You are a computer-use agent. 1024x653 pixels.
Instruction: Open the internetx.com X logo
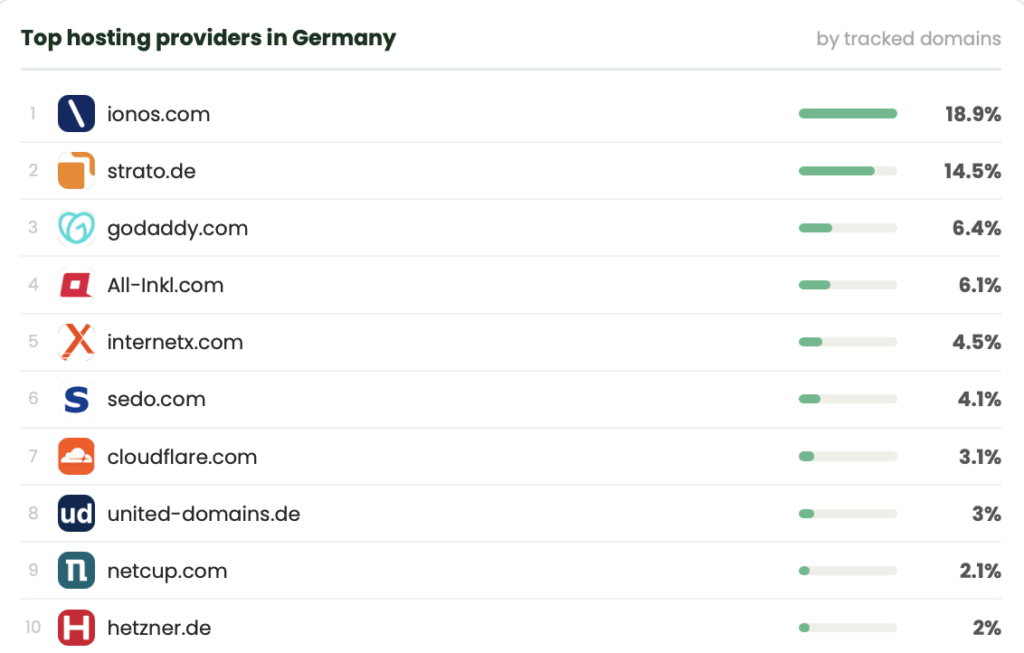coord(76,342)
